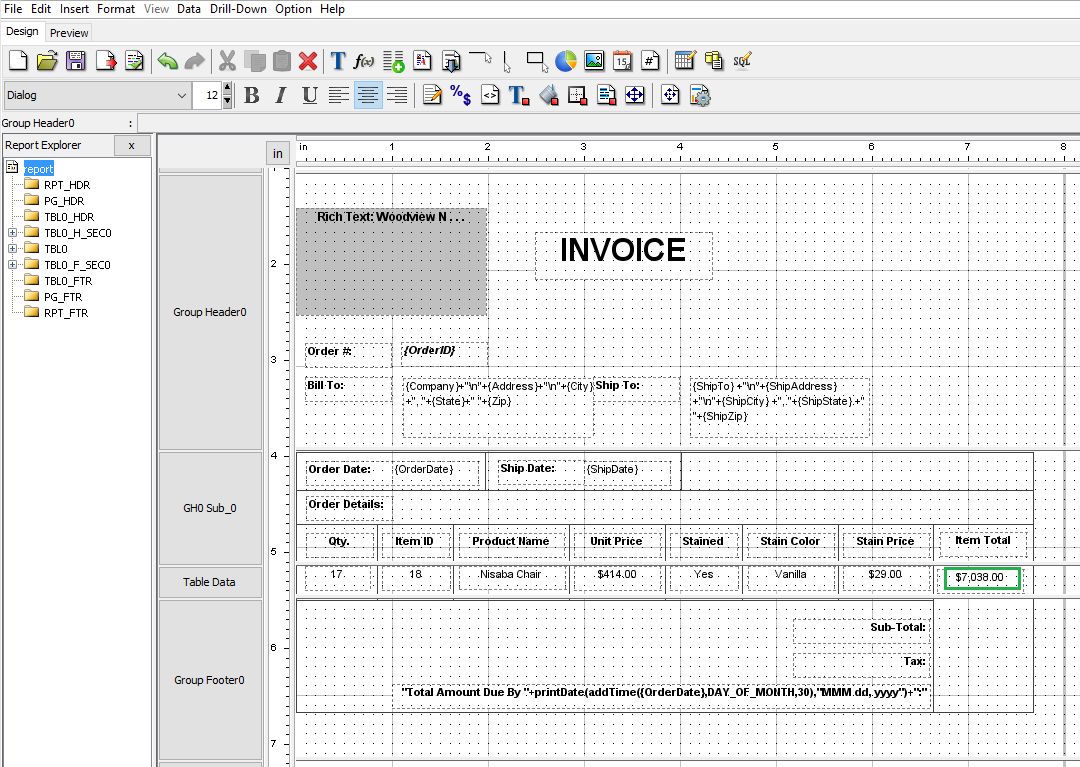
Task: Insert a label with the T icon
Action: point(338,61)
